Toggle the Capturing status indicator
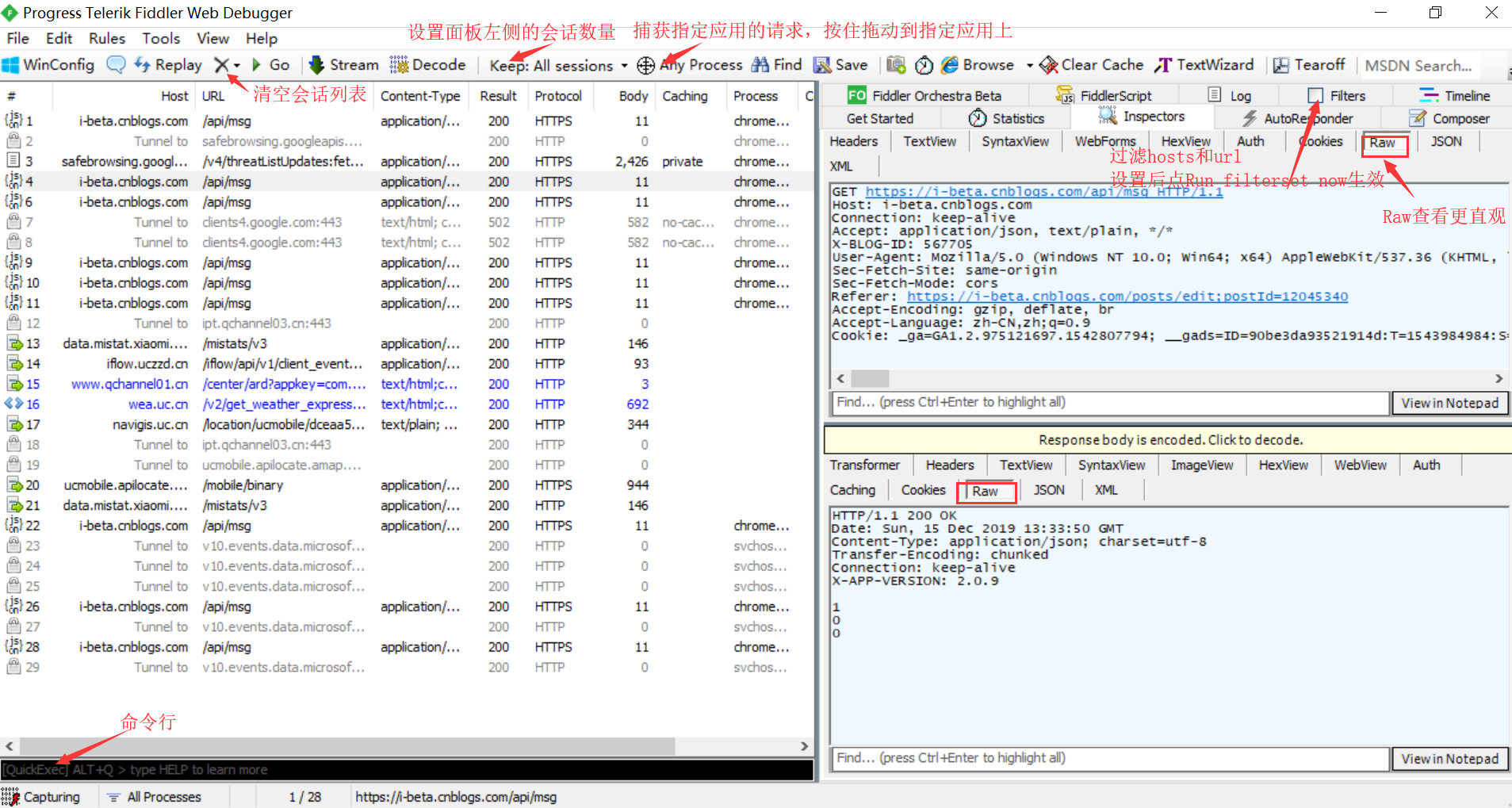This screenshot has height=808, width=1512. pos(41,797)
